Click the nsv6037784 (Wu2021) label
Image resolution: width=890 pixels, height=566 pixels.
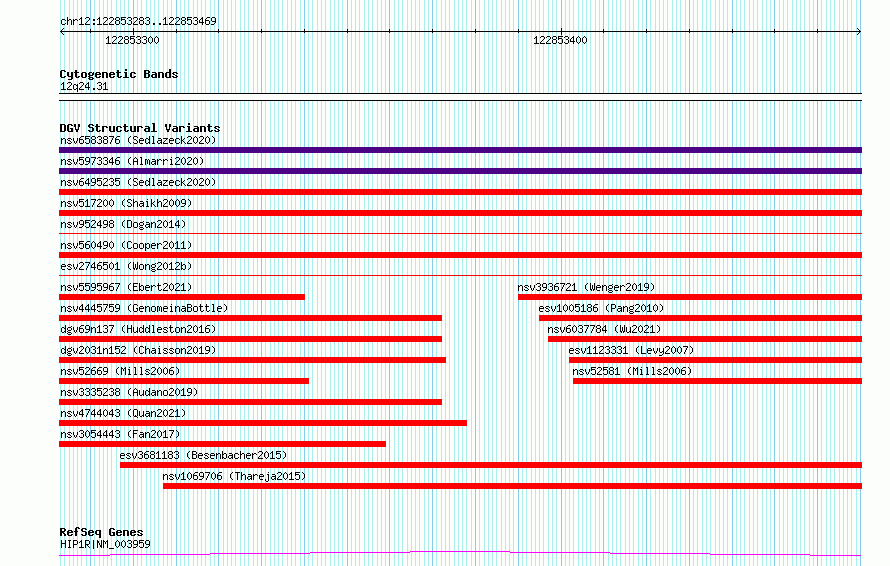click(604, 329)
